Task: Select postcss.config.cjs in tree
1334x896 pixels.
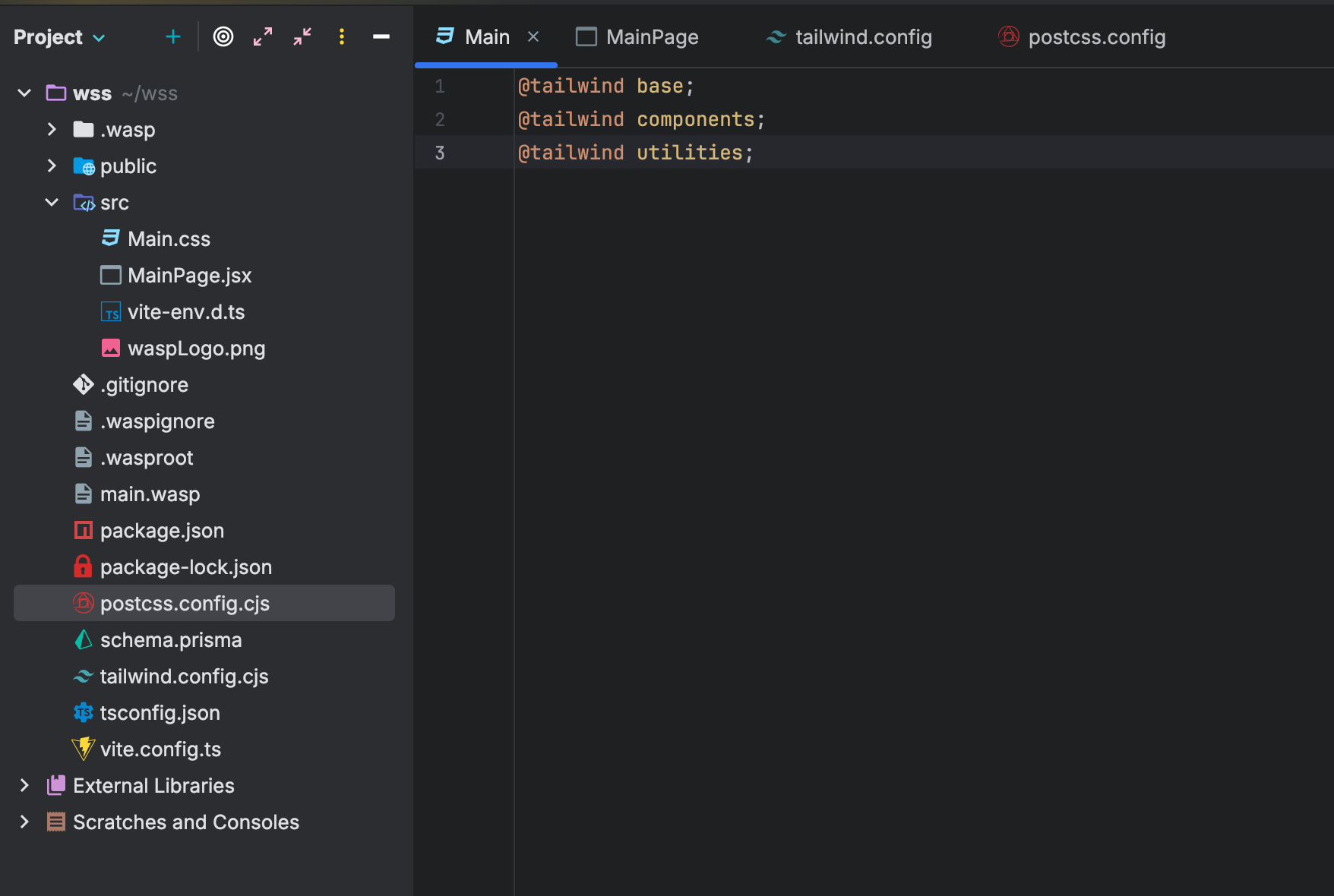Action: pyautogui.click(x=204, y=603)
